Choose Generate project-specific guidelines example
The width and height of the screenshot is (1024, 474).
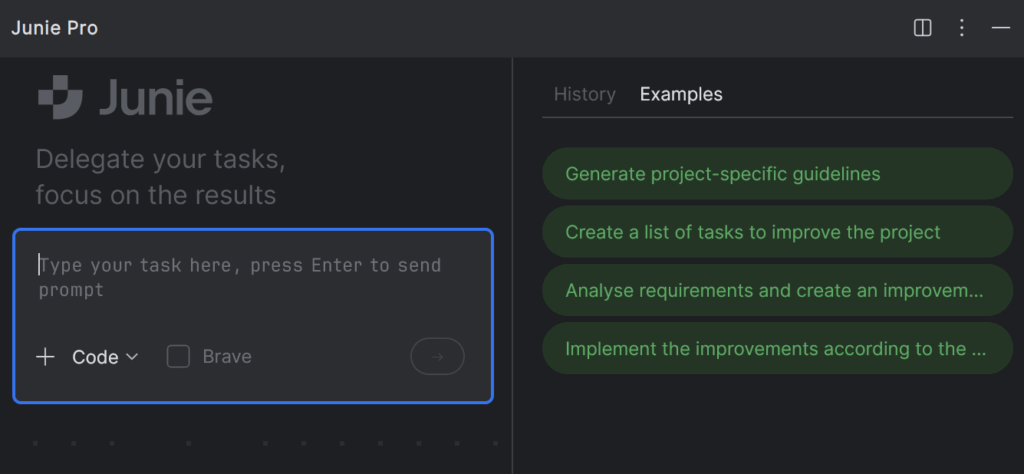pos(777,174)
